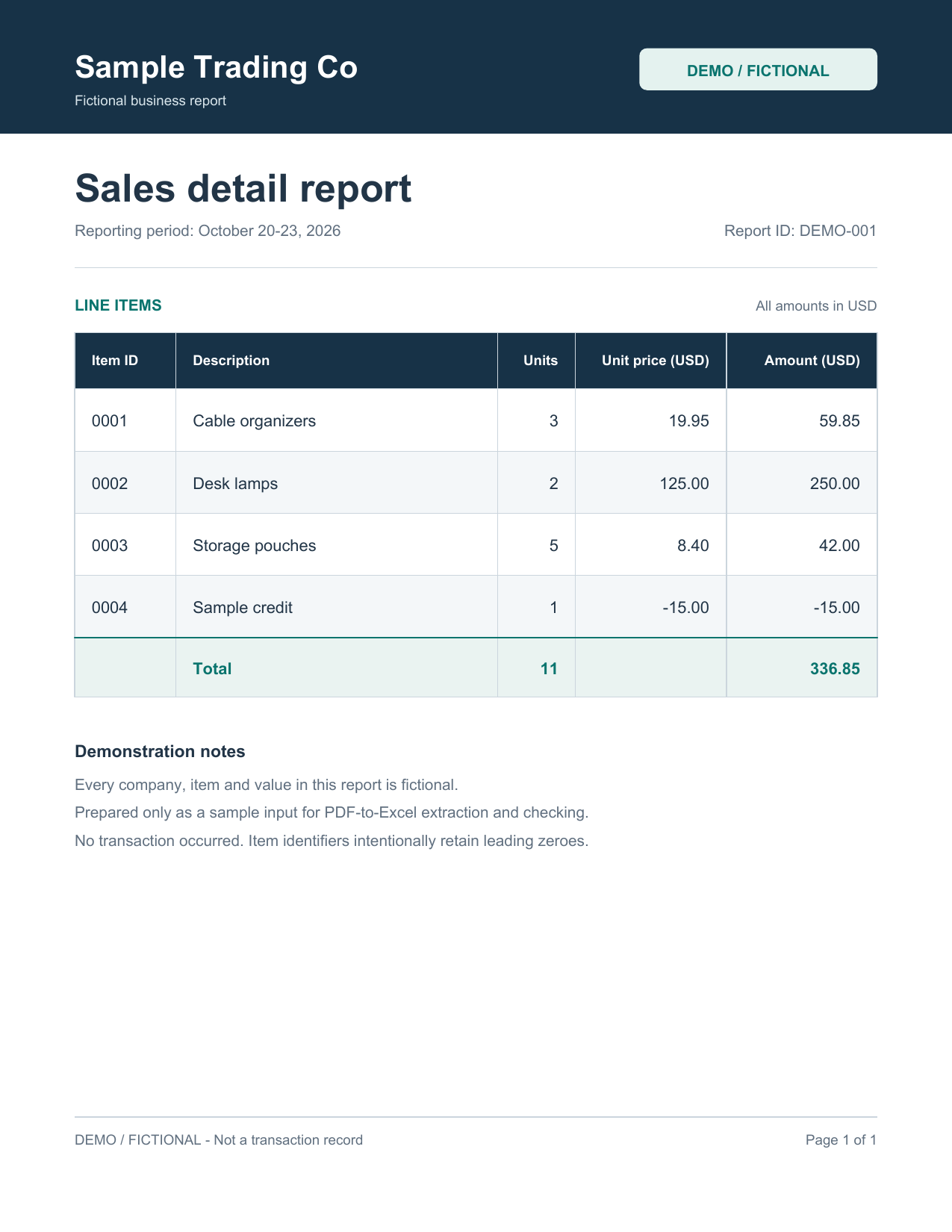
Task: Select the LINE ITEMS section label
Action: click(x=118, y=305)
